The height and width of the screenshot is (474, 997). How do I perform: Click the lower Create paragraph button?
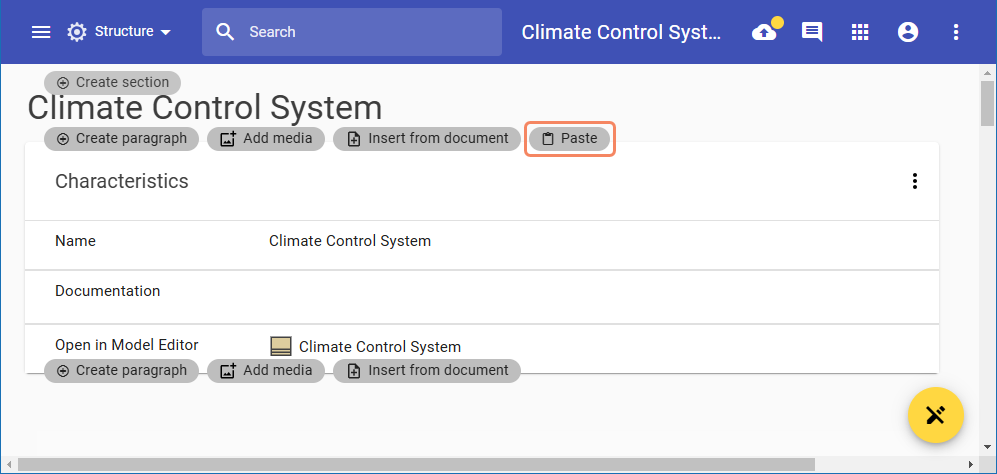point(122,371)
